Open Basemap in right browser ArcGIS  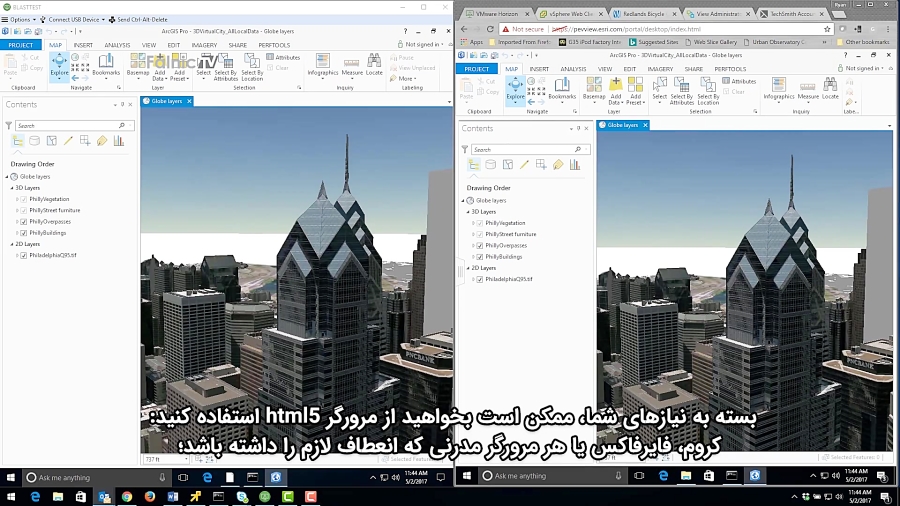click(x=594, y=90)
